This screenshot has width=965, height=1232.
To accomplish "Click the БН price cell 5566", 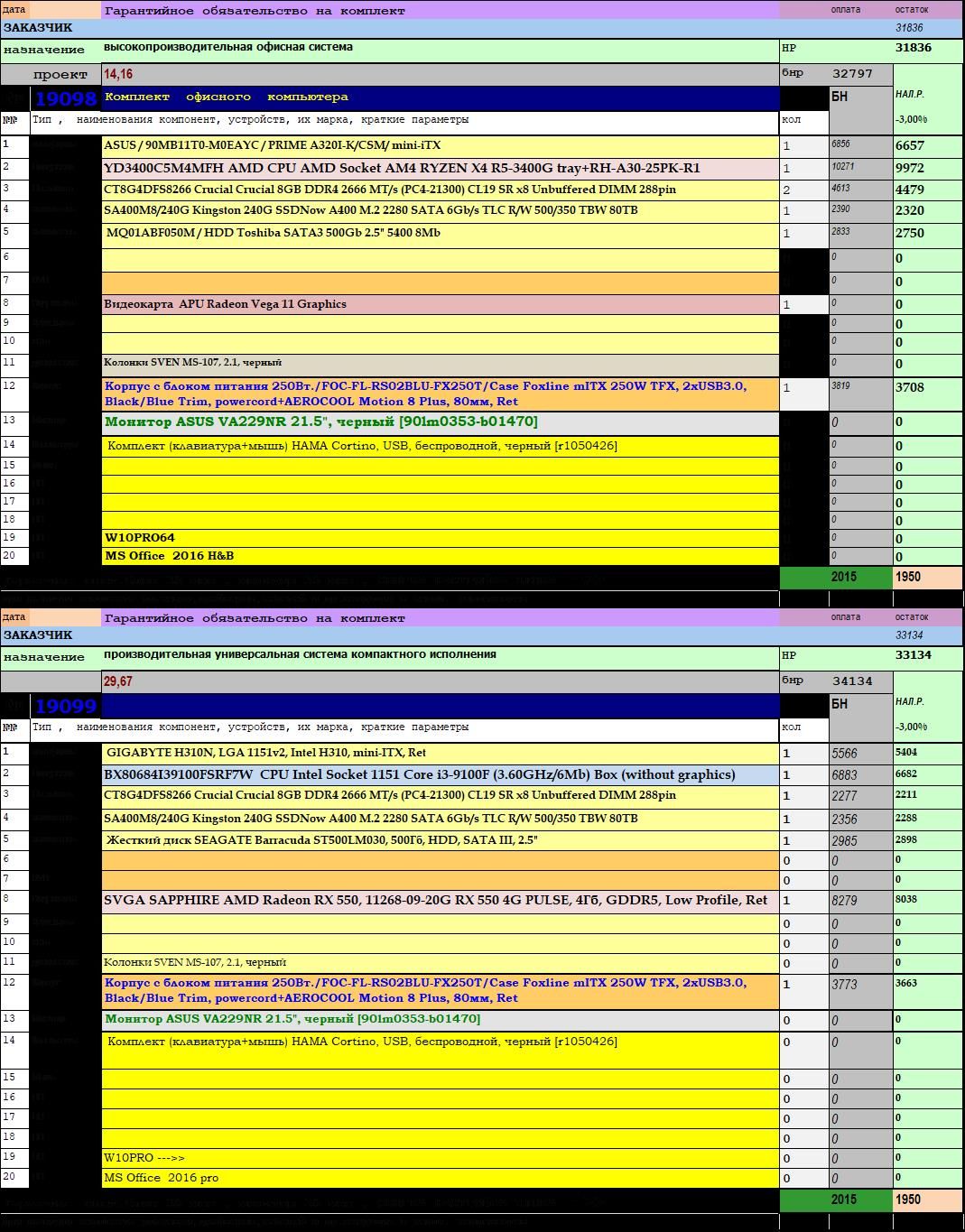I will click(861, 753).
